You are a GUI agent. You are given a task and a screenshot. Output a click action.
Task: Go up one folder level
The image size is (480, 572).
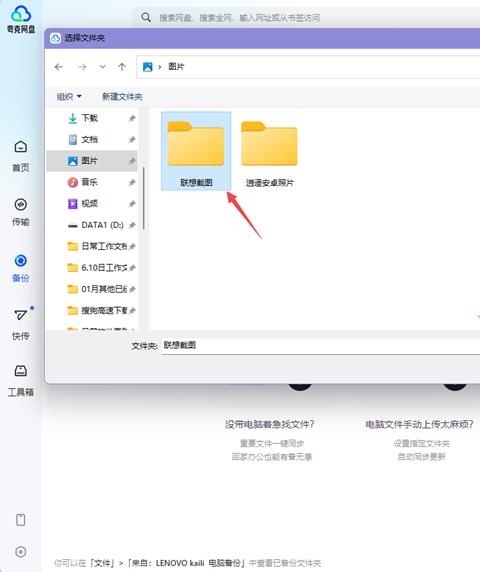click(122, 67)
